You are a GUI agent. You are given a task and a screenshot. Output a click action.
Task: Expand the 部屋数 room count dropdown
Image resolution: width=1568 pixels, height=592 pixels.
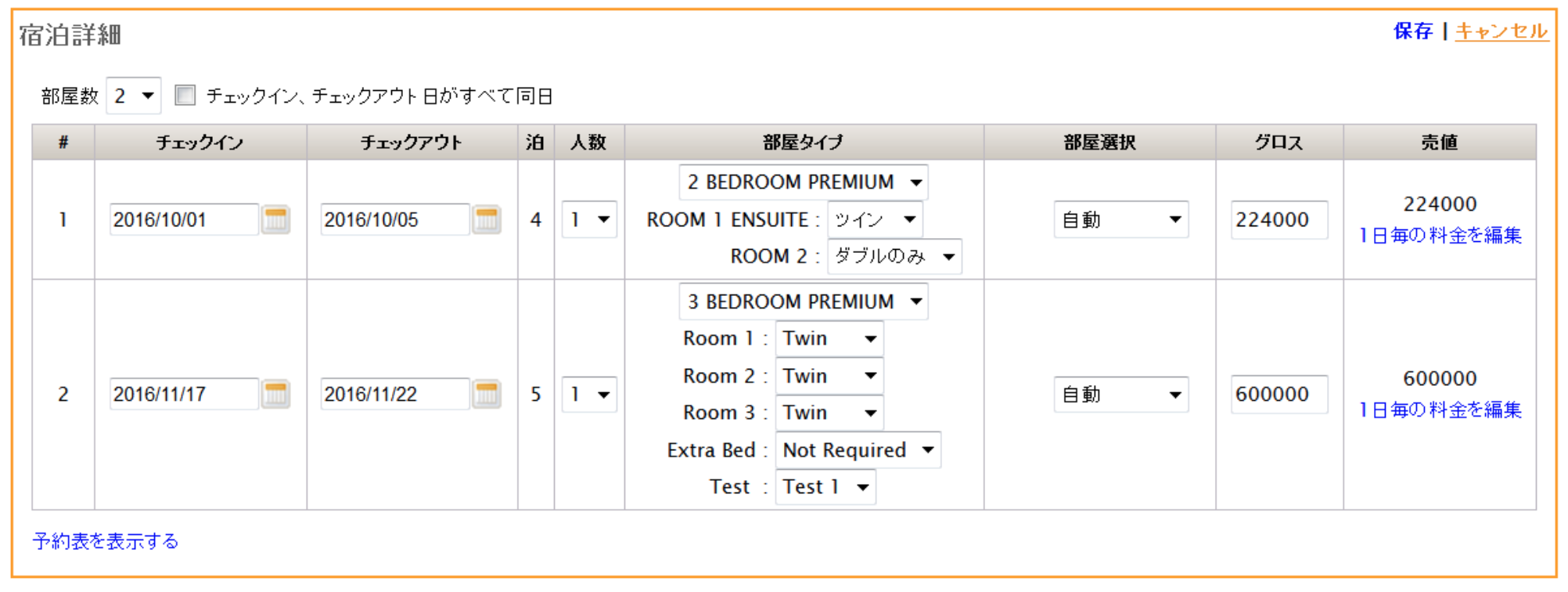tap(134, 96)
